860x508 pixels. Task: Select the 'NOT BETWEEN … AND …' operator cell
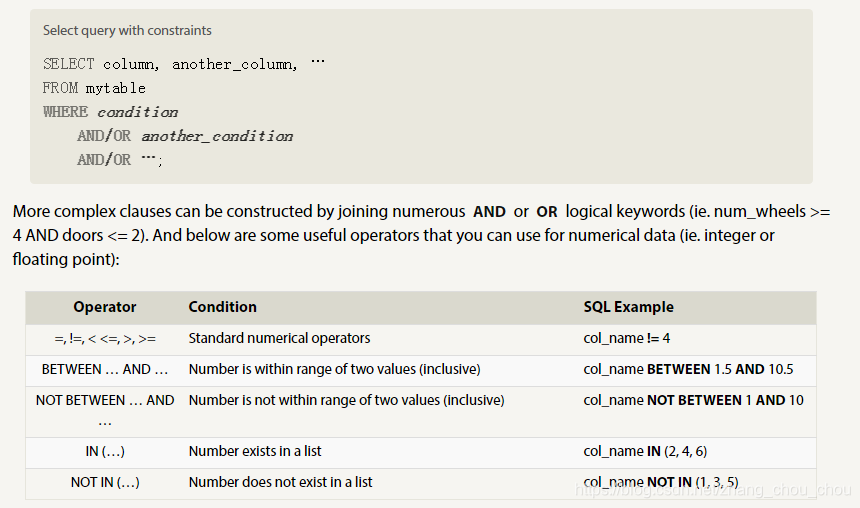pos(105,411)
